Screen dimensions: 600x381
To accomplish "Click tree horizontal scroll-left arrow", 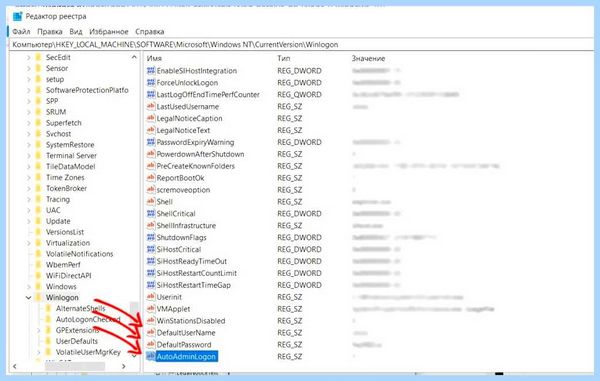I will tap(15, 366).
